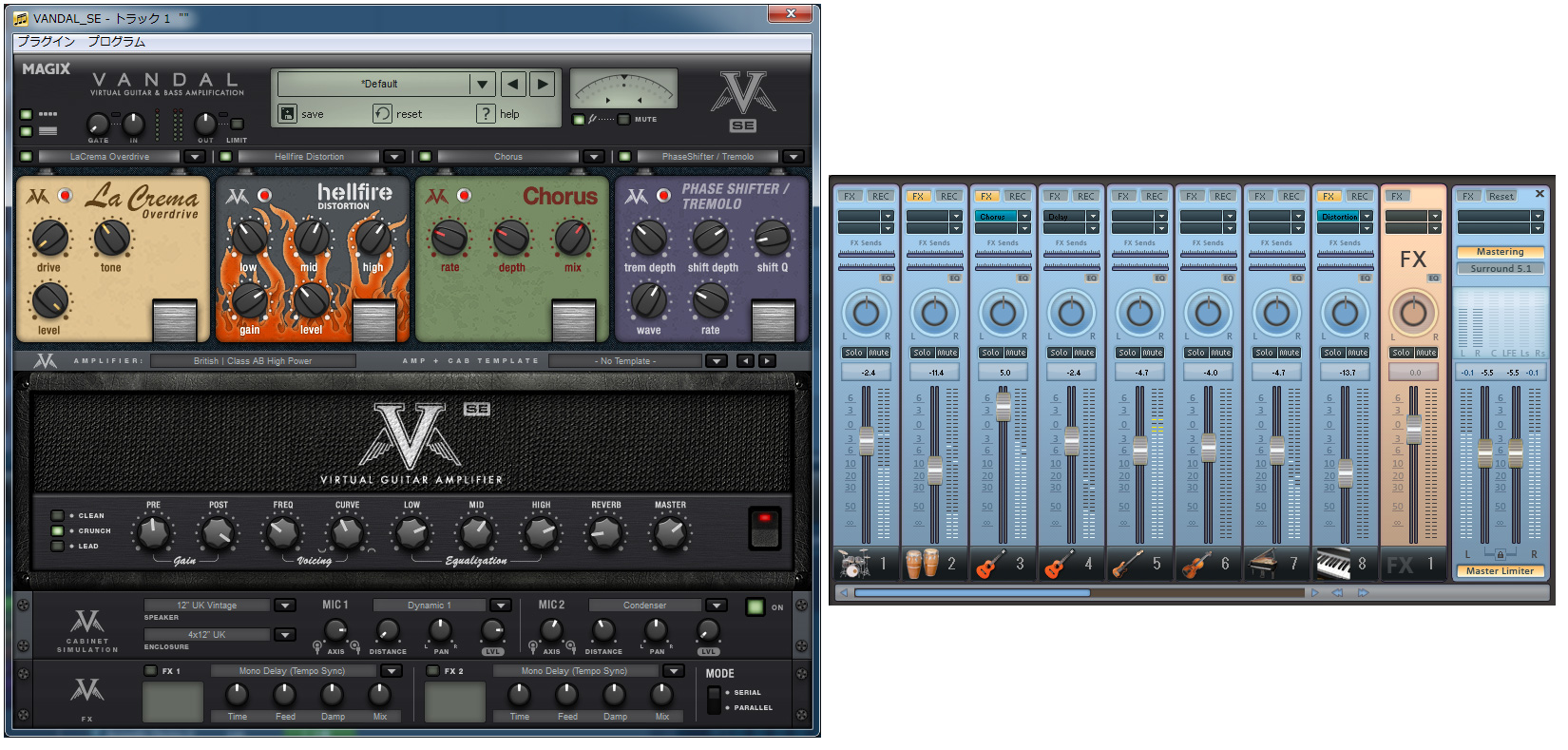This screenshot has width=1568, height=750.
Task: Go to next preset with right arrow
Action: click(x=543, y=84)
